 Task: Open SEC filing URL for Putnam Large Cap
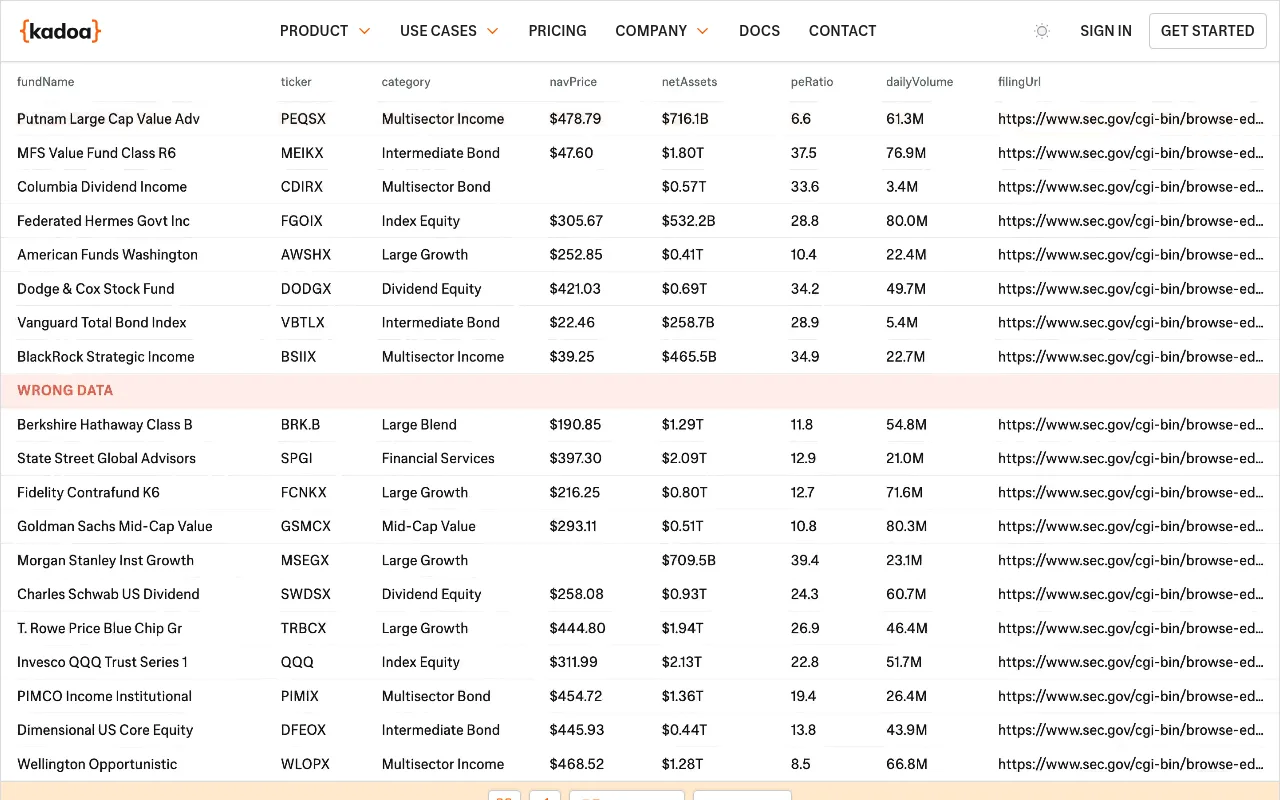click(x=1130, y=119)
